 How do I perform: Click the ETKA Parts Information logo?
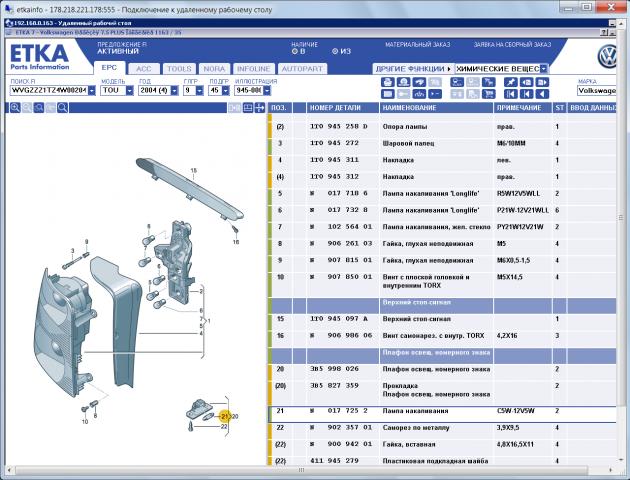tap(39, 57)
